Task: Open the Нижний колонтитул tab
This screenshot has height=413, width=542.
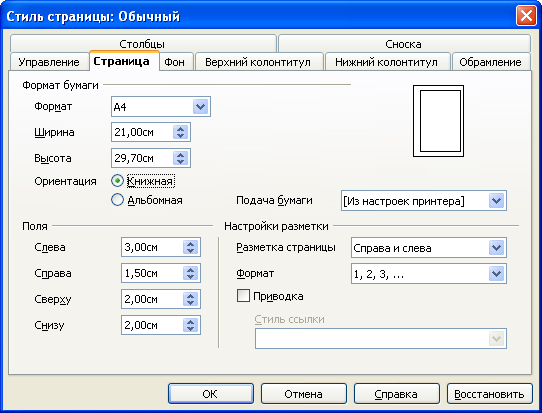Action: pyautogui.click(x=387, y=62)
